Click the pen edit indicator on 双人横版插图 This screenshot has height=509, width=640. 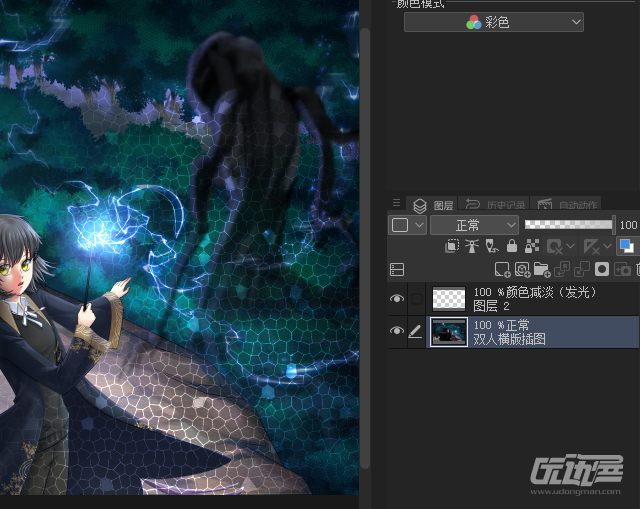416,331
